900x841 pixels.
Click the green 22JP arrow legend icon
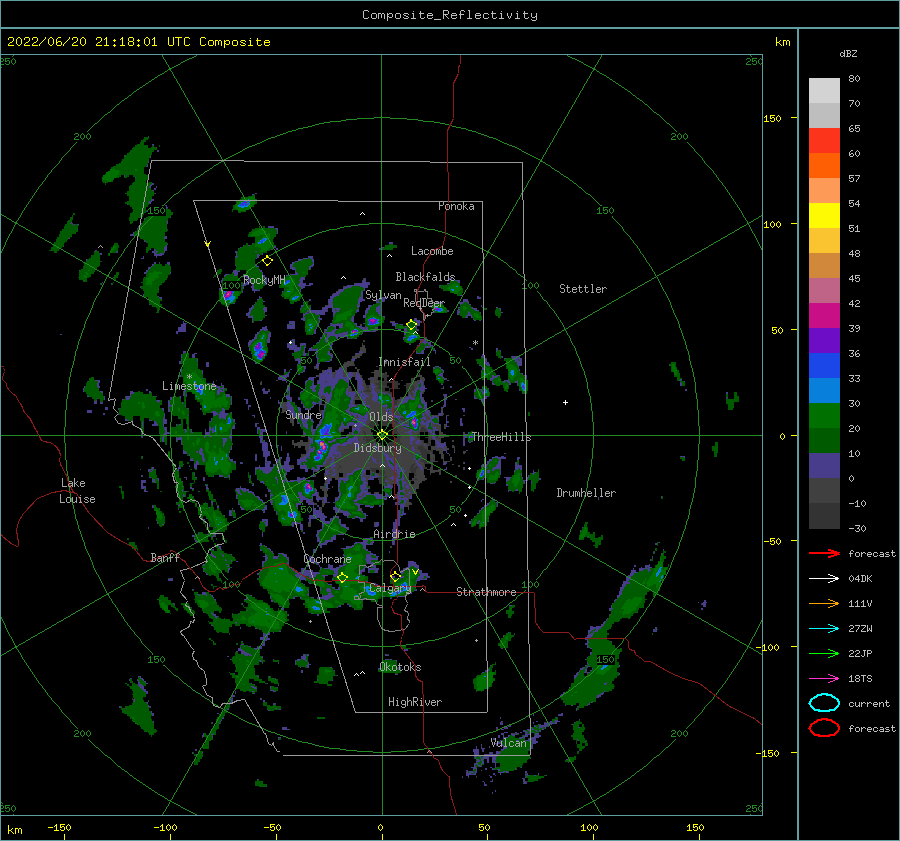click(x=824, y=653)
